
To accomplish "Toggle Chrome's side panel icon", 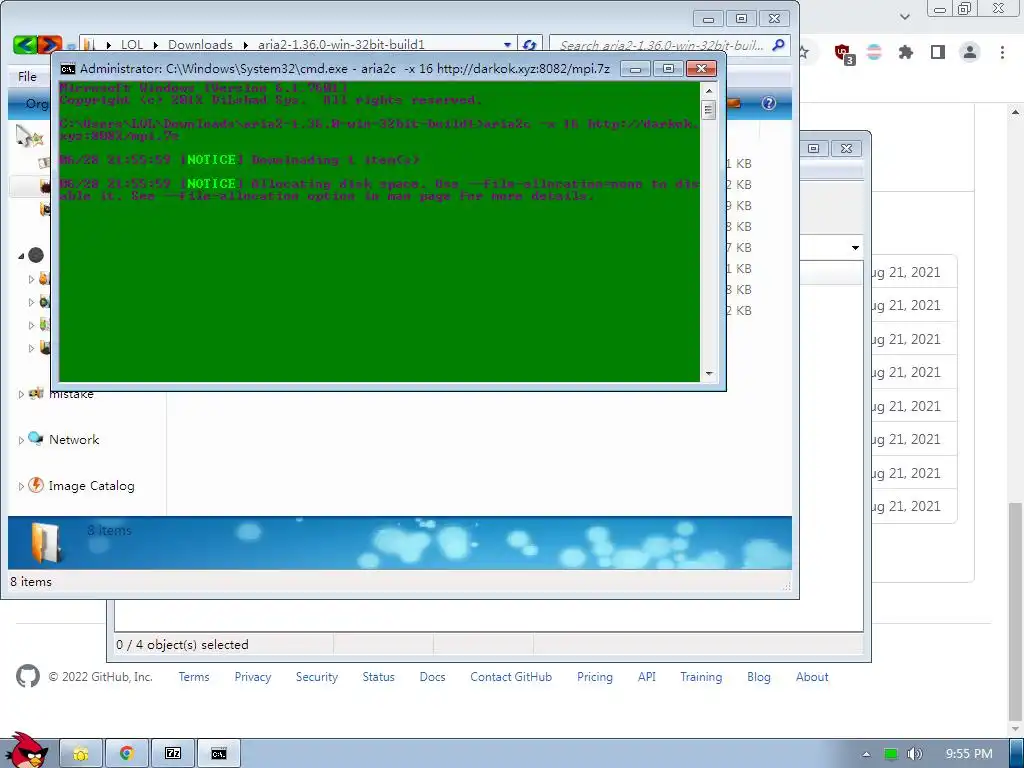I will pyautogui.click(x=938, y=52).
